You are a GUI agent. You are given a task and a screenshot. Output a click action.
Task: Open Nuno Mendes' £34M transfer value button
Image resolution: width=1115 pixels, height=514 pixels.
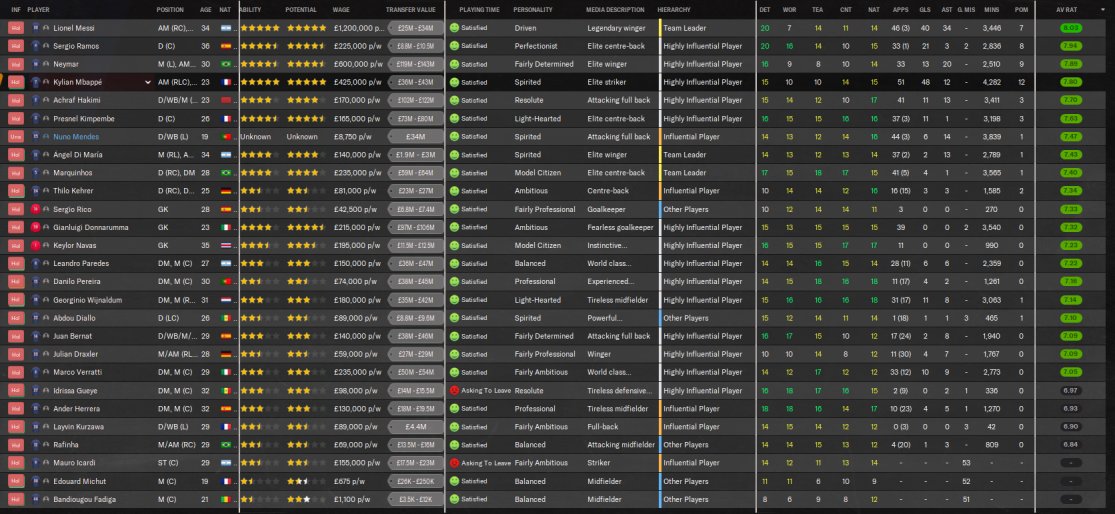416,136
